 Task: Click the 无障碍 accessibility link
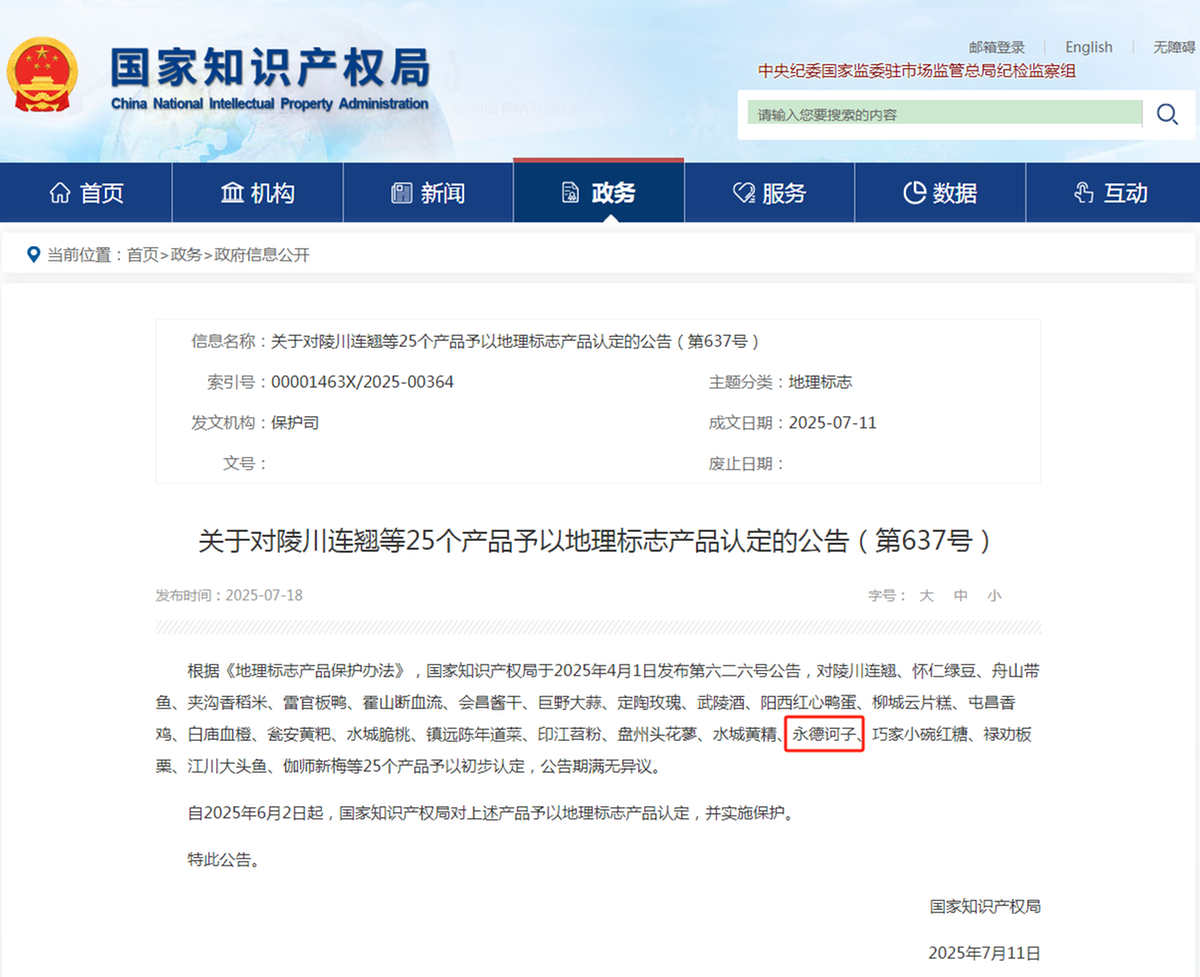pyautogui.click(x=1174, y=47)
